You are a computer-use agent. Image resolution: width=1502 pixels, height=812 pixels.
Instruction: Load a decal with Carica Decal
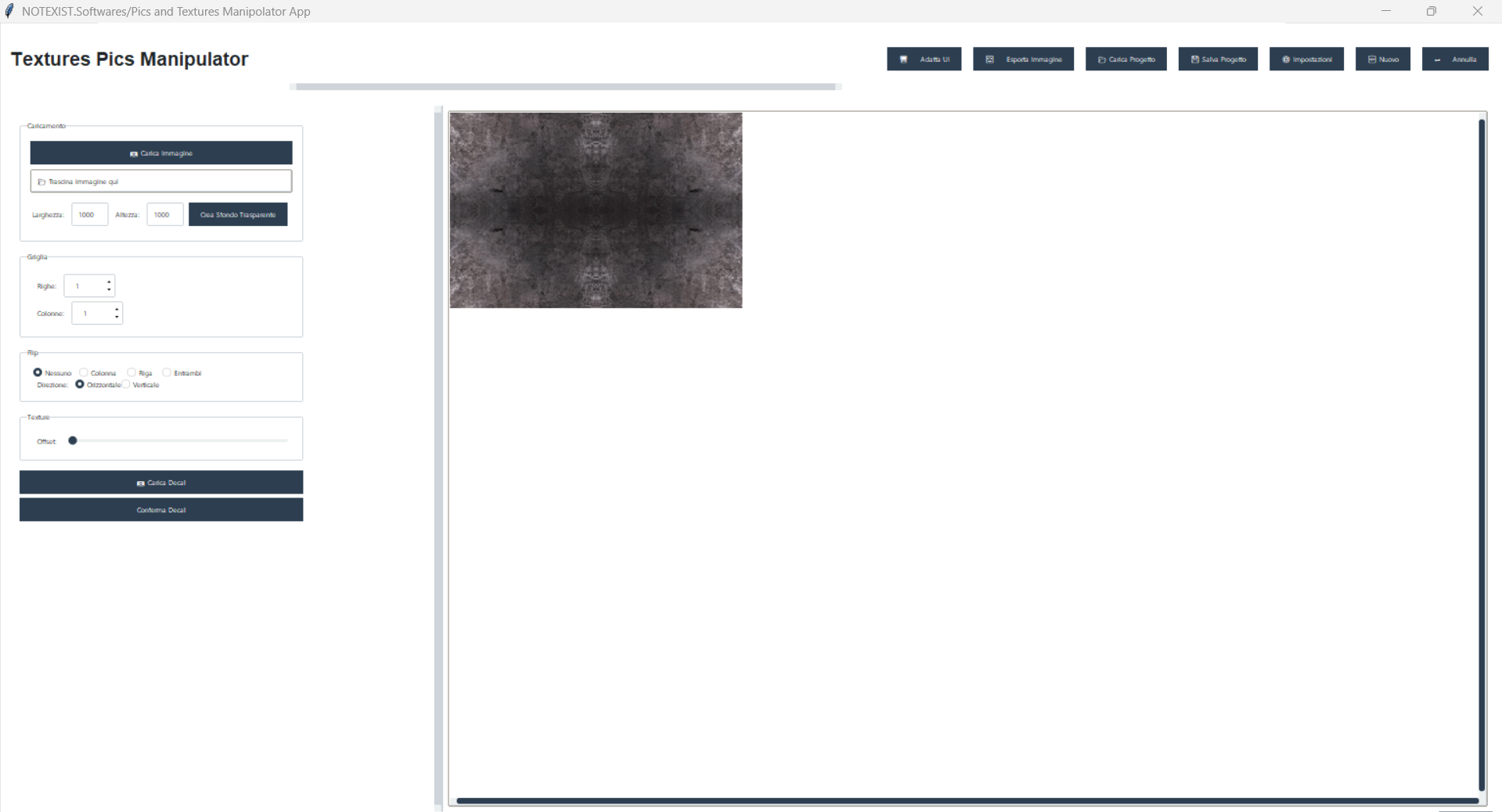point(161,483)
